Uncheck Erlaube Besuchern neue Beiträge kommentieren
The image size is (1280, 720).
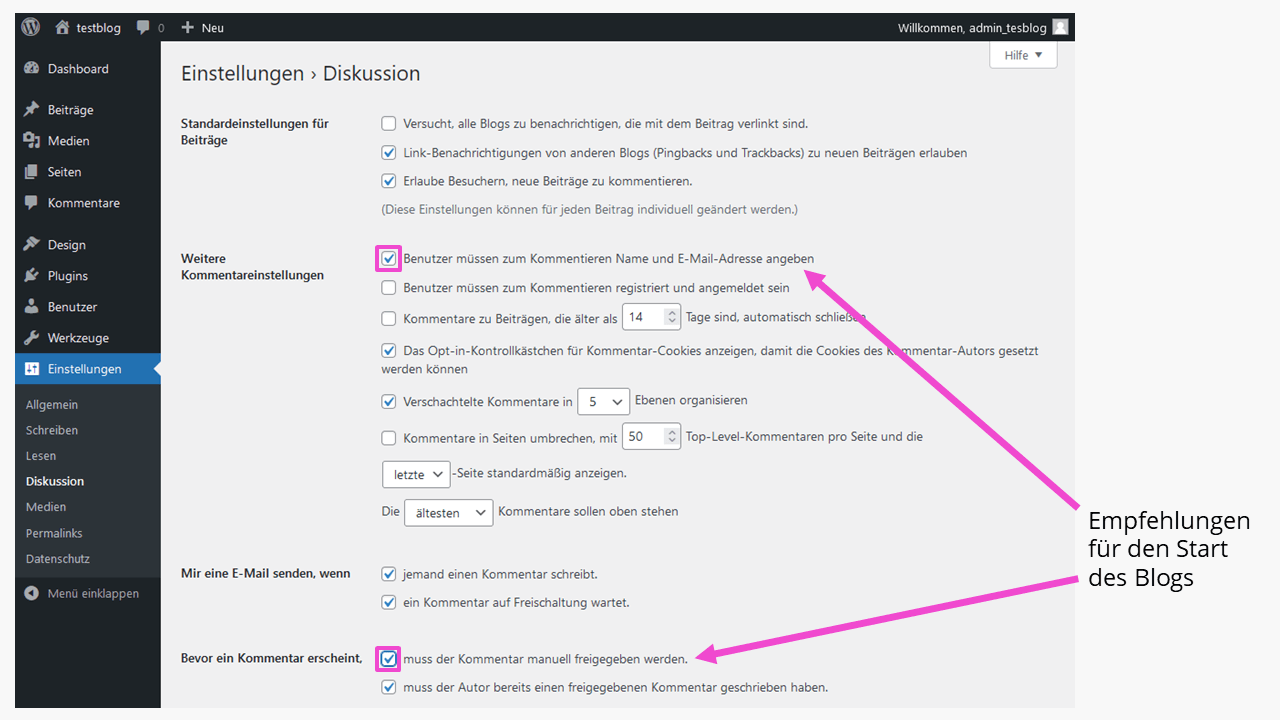[389, 181]
